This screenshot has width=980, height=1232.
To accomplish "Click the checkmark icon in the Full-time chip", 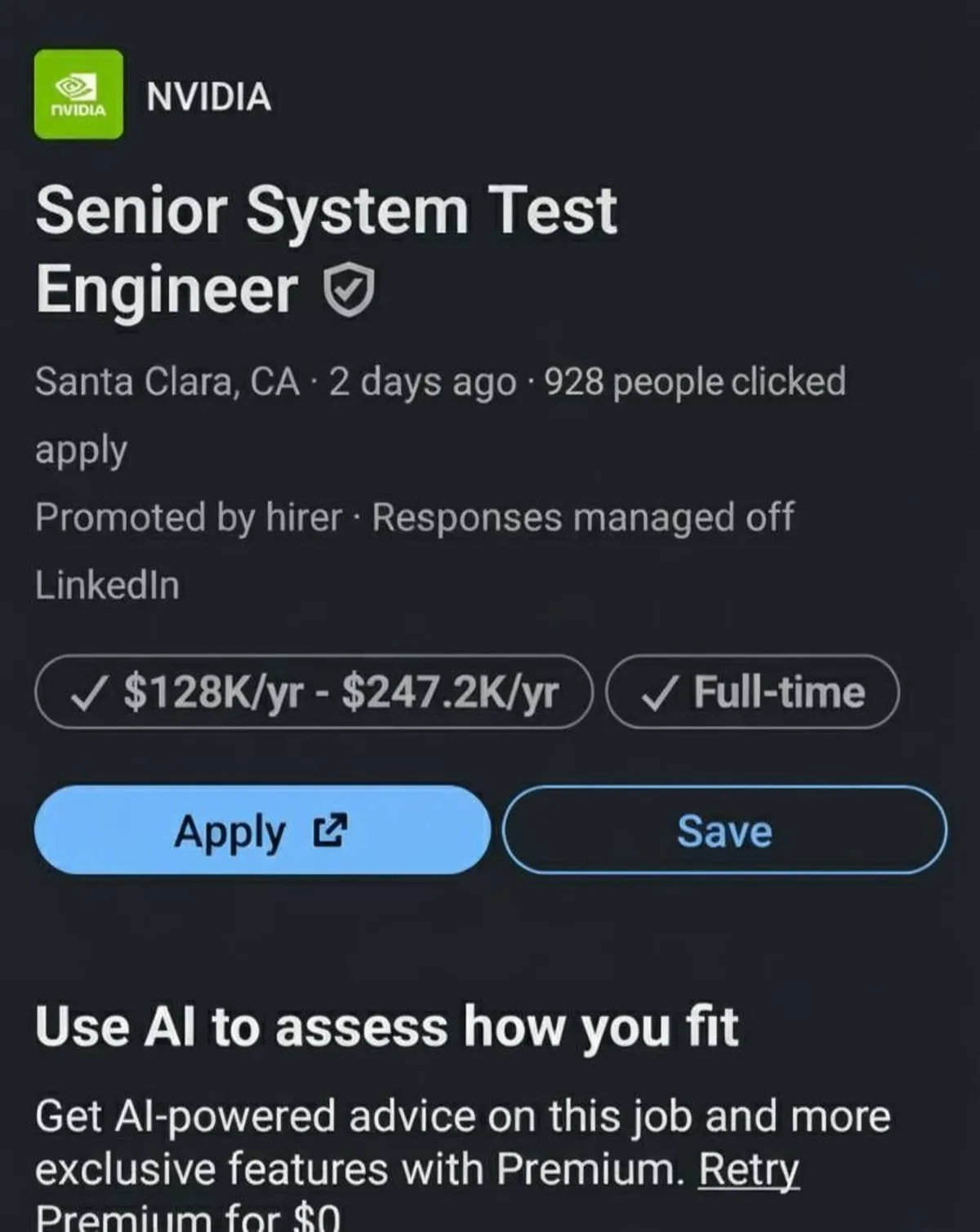I will tap(658, 693).
